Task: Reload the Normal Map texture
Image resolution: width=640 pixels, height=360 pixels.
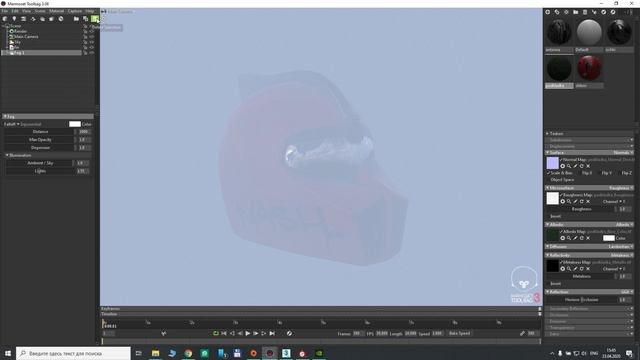Action: pos(582,166)
